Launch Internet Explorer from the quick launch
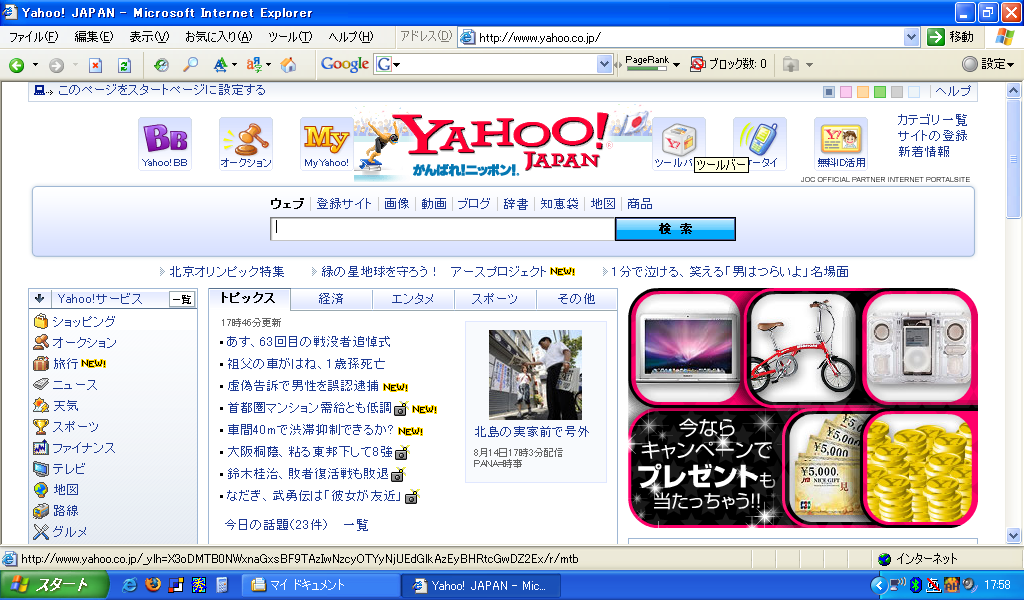 coord(129,585)
